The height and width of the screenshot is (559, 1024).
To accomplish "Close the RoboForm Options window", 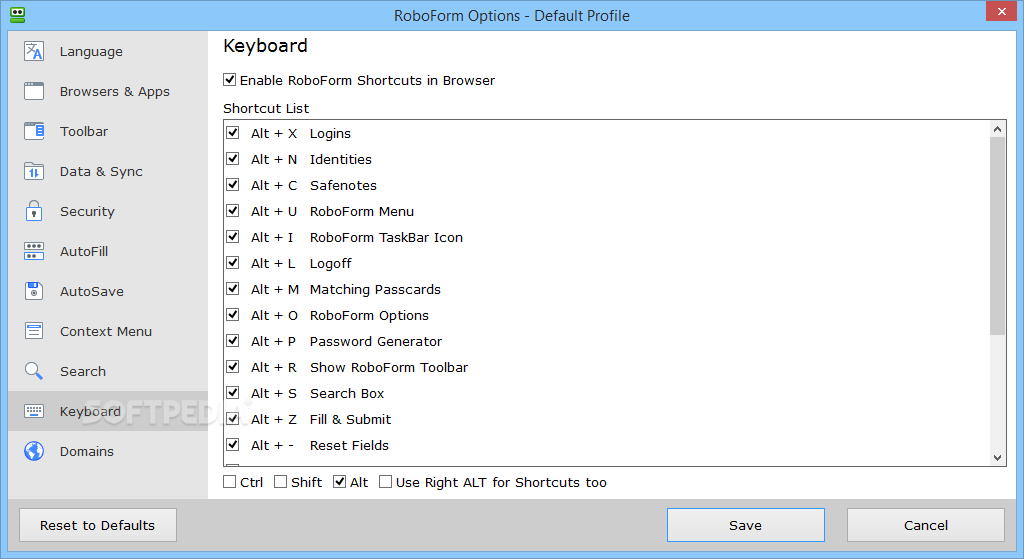I will coord(1002,11).
